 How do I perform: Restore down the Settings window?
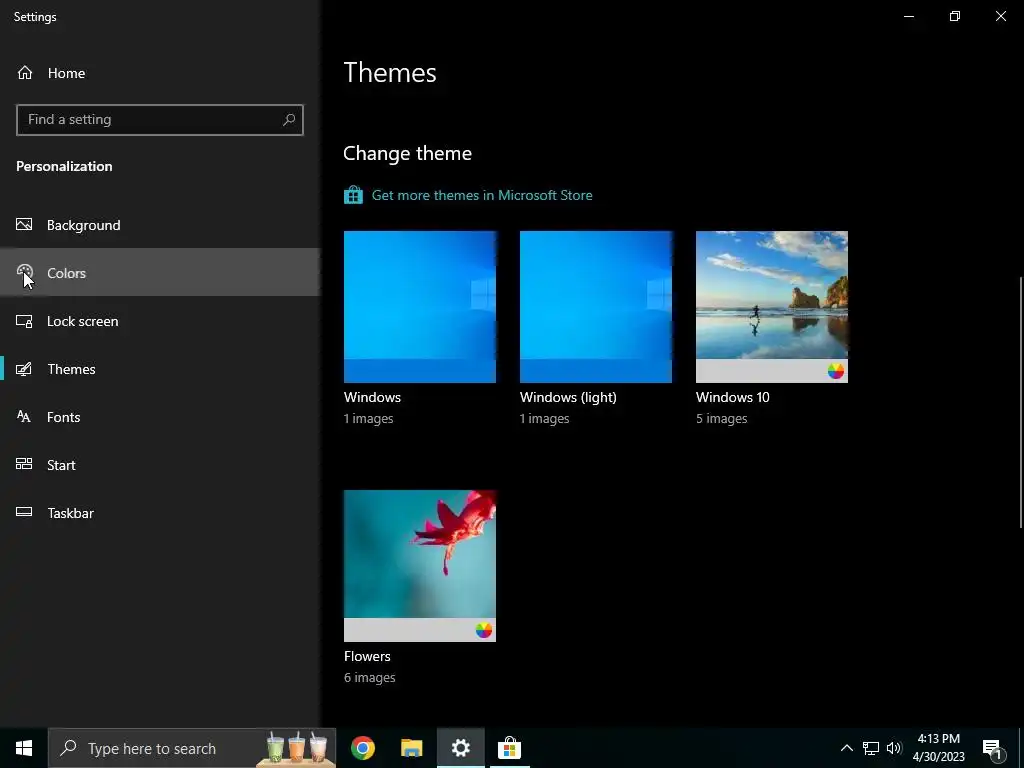[955, 16]
